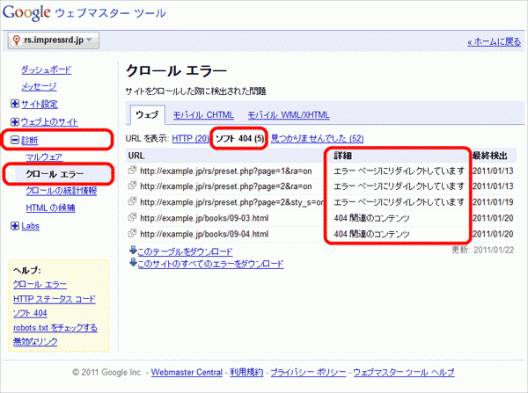Click the URL column header
The image size is (528, 393).
point(136,156)
